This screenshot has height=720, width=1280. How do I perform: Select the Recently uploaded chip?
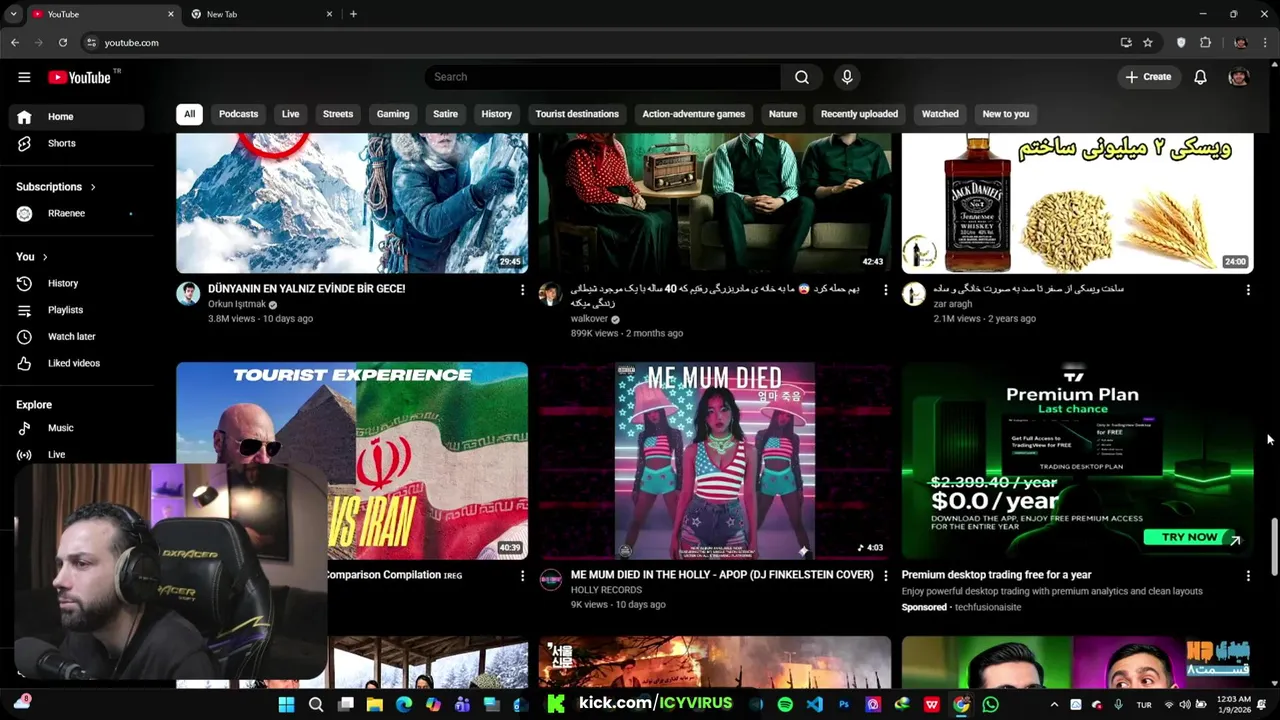coord(859,114)
